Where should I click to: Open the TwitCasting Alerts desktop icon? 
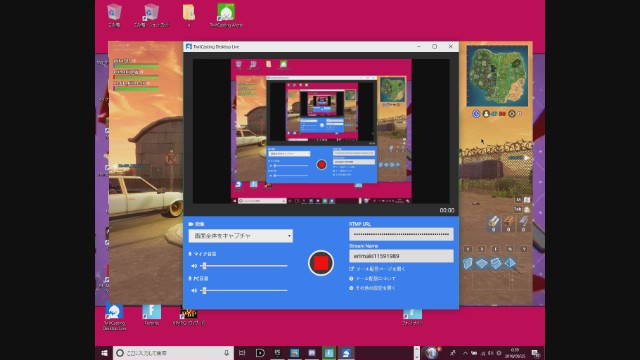226,15
